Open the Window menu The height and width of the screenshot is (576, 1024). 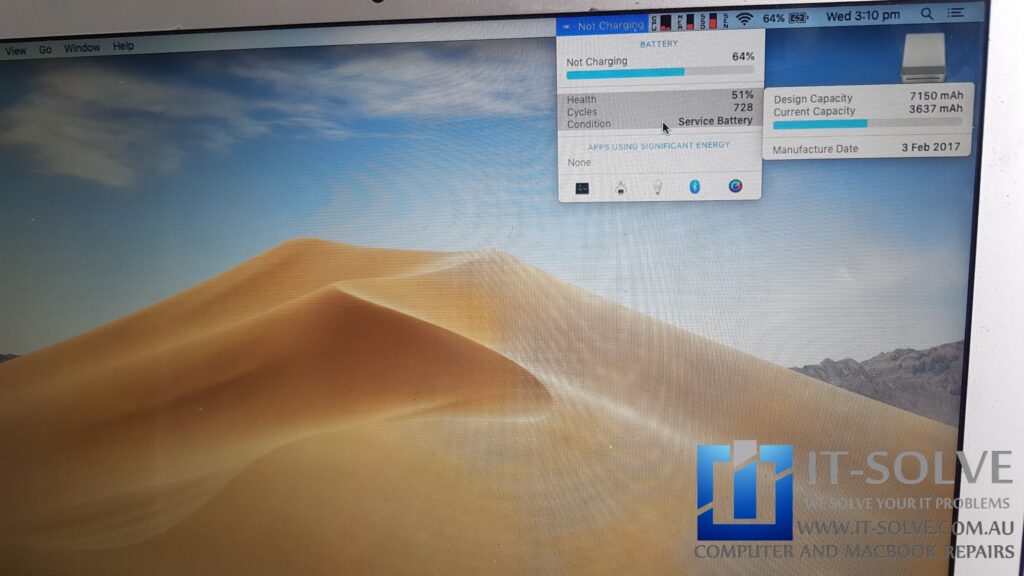click(x=82, y=48)
